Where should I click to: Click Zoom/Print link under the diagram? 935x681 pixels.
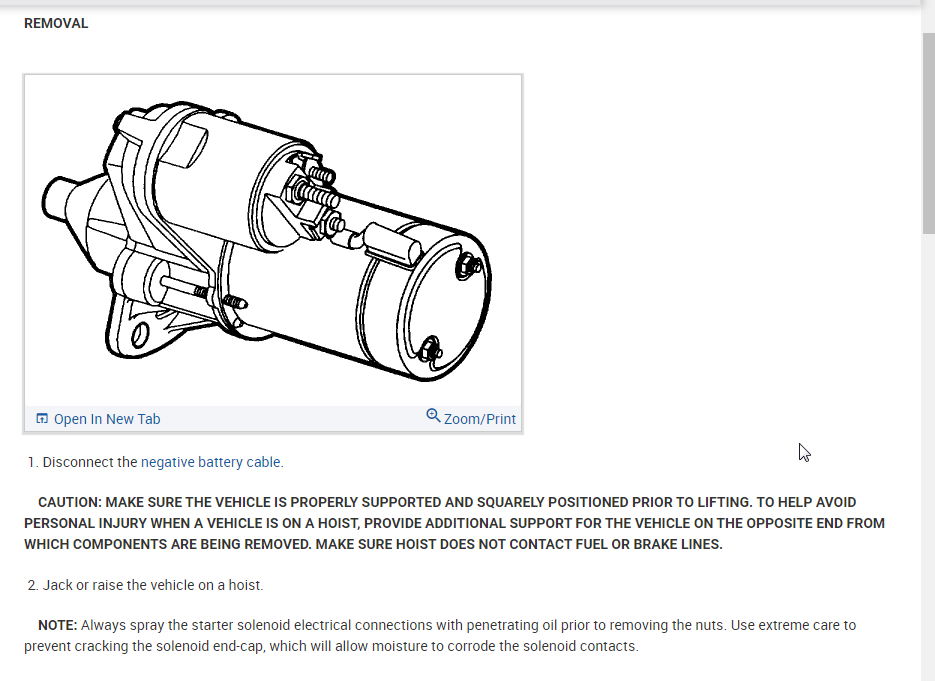(479, 419)
